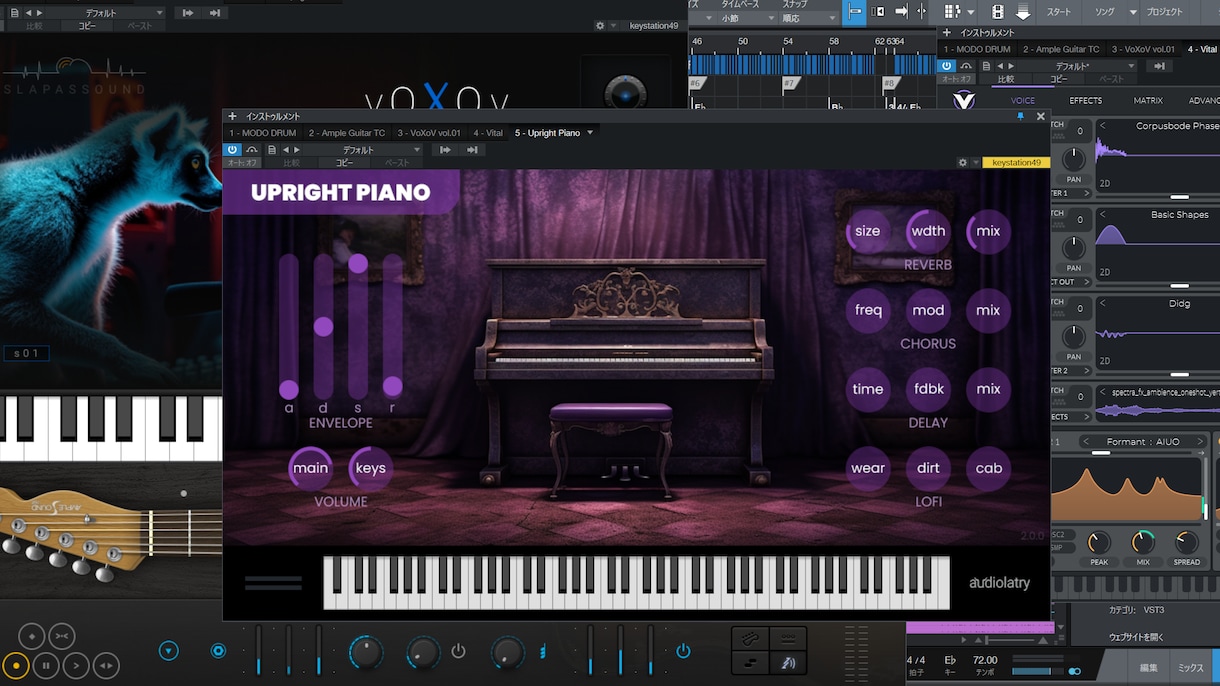The width and height of the screenshot is (1220, 686).
Task: Expand dropdown arrow beside 5 - Upright Piano tab
Action: pos(590,133)
